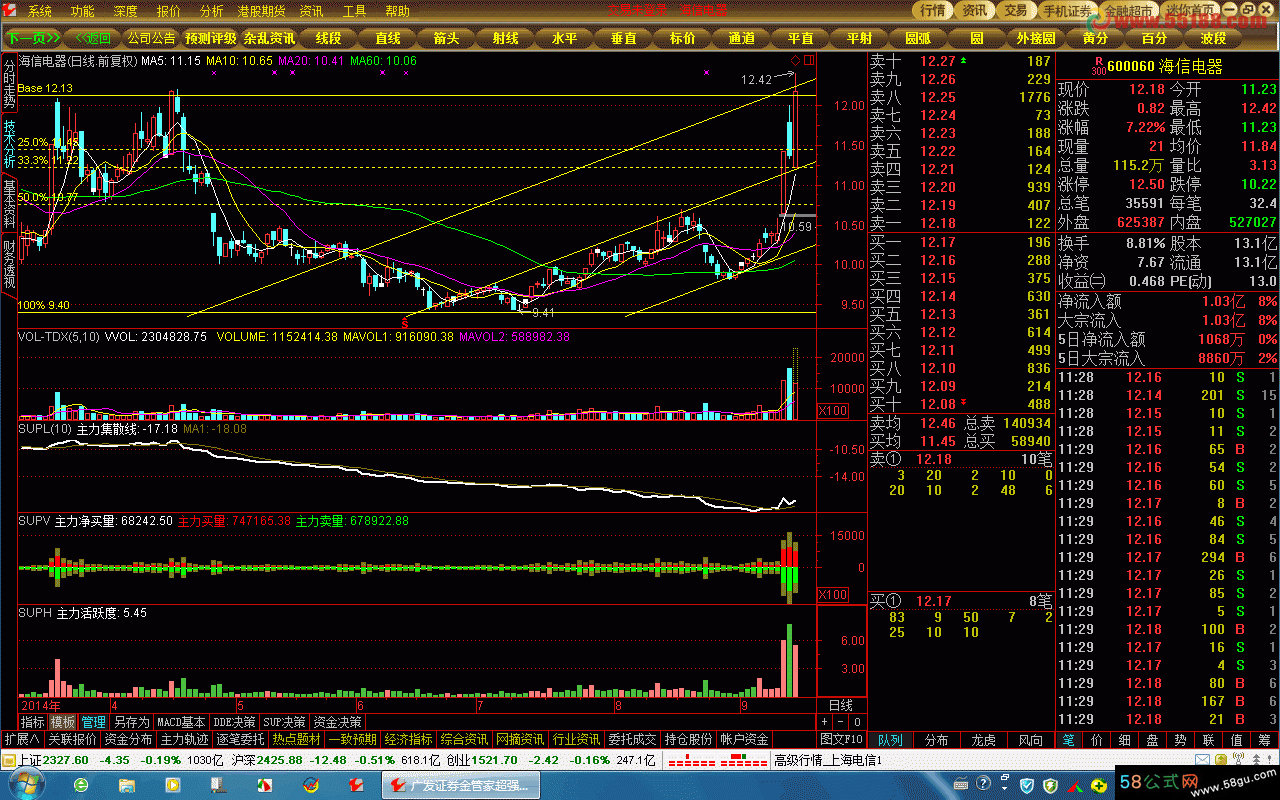The image size is (1280, 800).
Task: Select the 标价 price label tool
Action: click(x=683, y=39)
